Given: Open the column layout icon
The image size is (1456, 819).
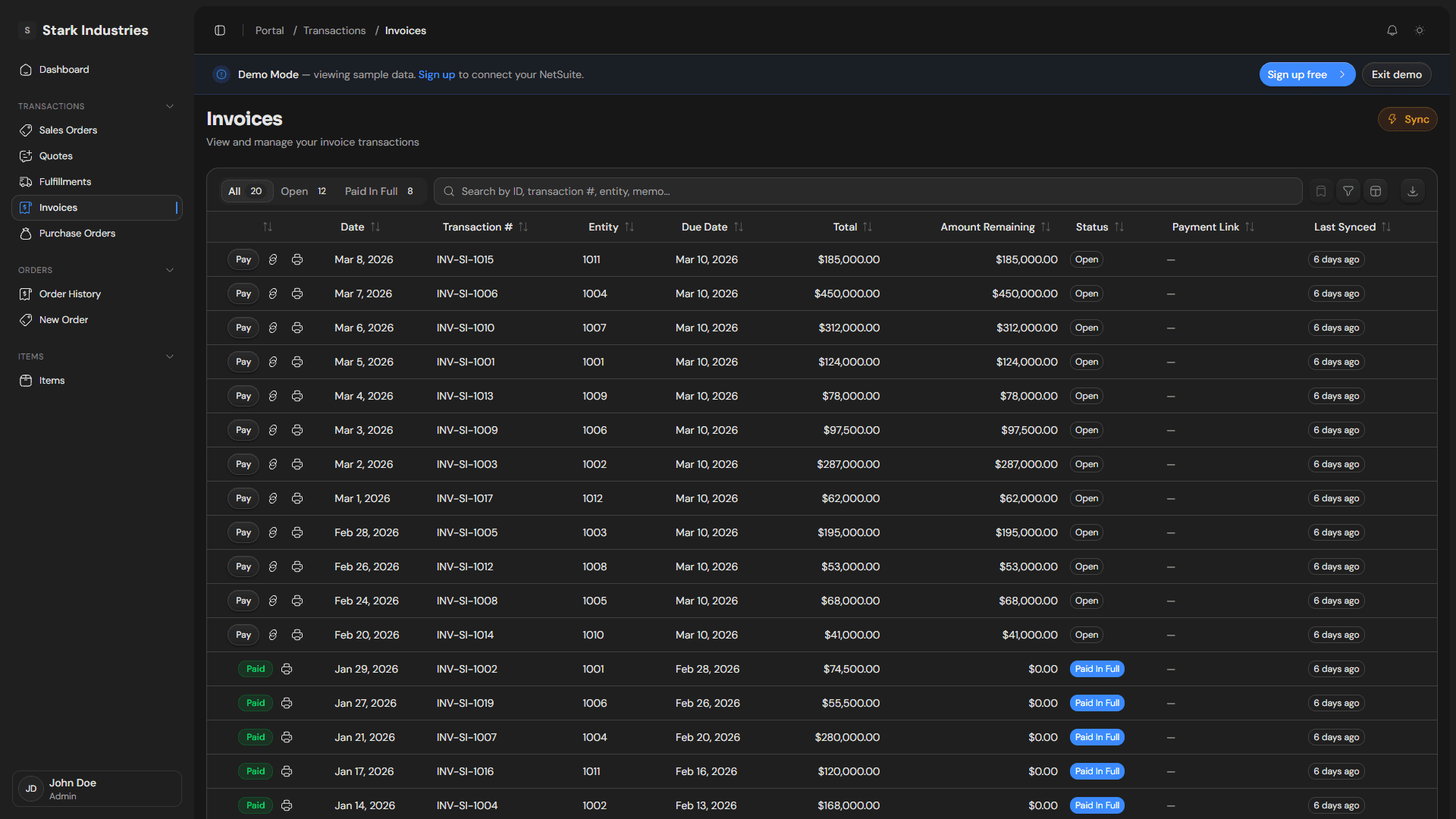Looking at the screenshot, I should click(1376, 191).
